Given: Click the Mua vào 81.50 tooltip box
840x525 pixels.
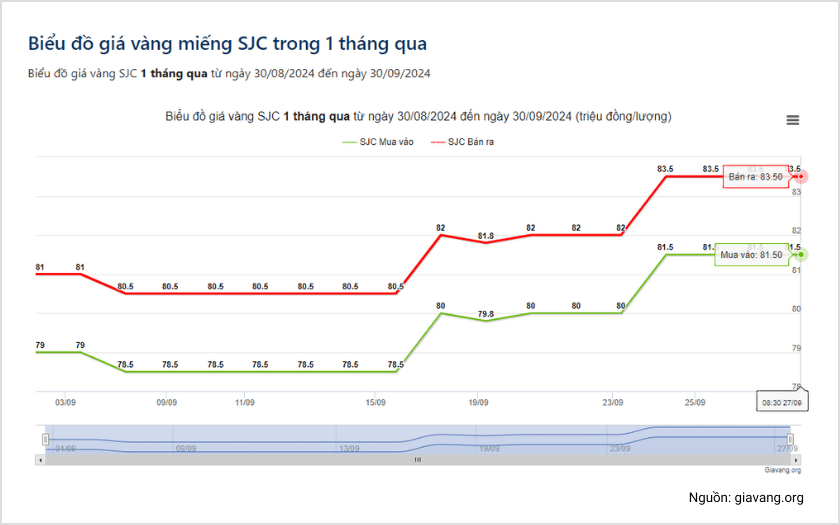Looking at the screenshot, I should pos(750,255).
